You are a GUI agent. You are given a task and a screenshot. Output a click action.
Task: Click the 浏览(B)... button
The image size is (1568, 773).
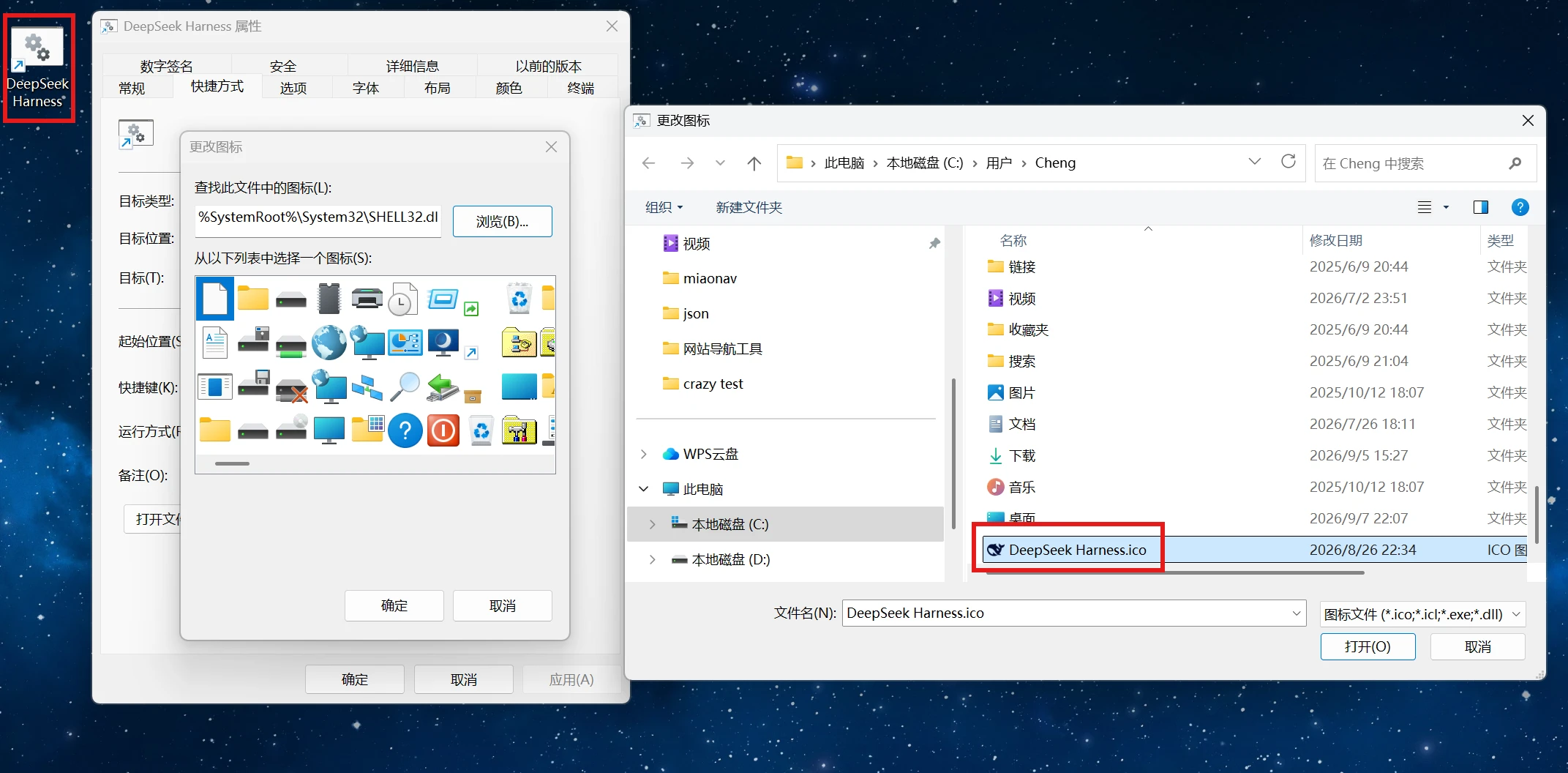[x=503, y=221]
